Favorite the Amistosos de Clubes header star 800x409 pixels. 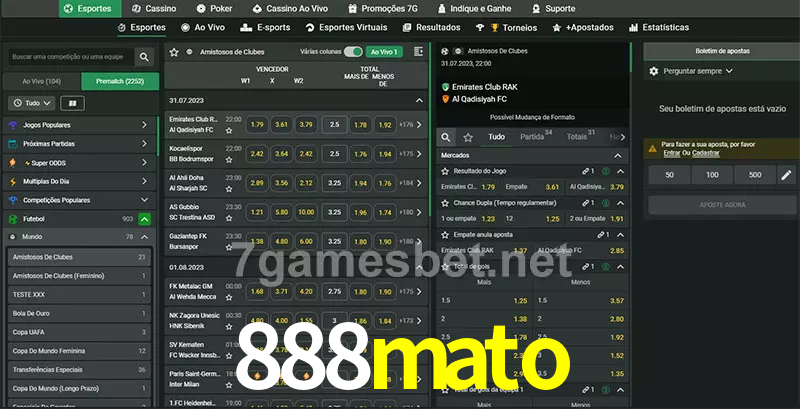coord(174,52)
